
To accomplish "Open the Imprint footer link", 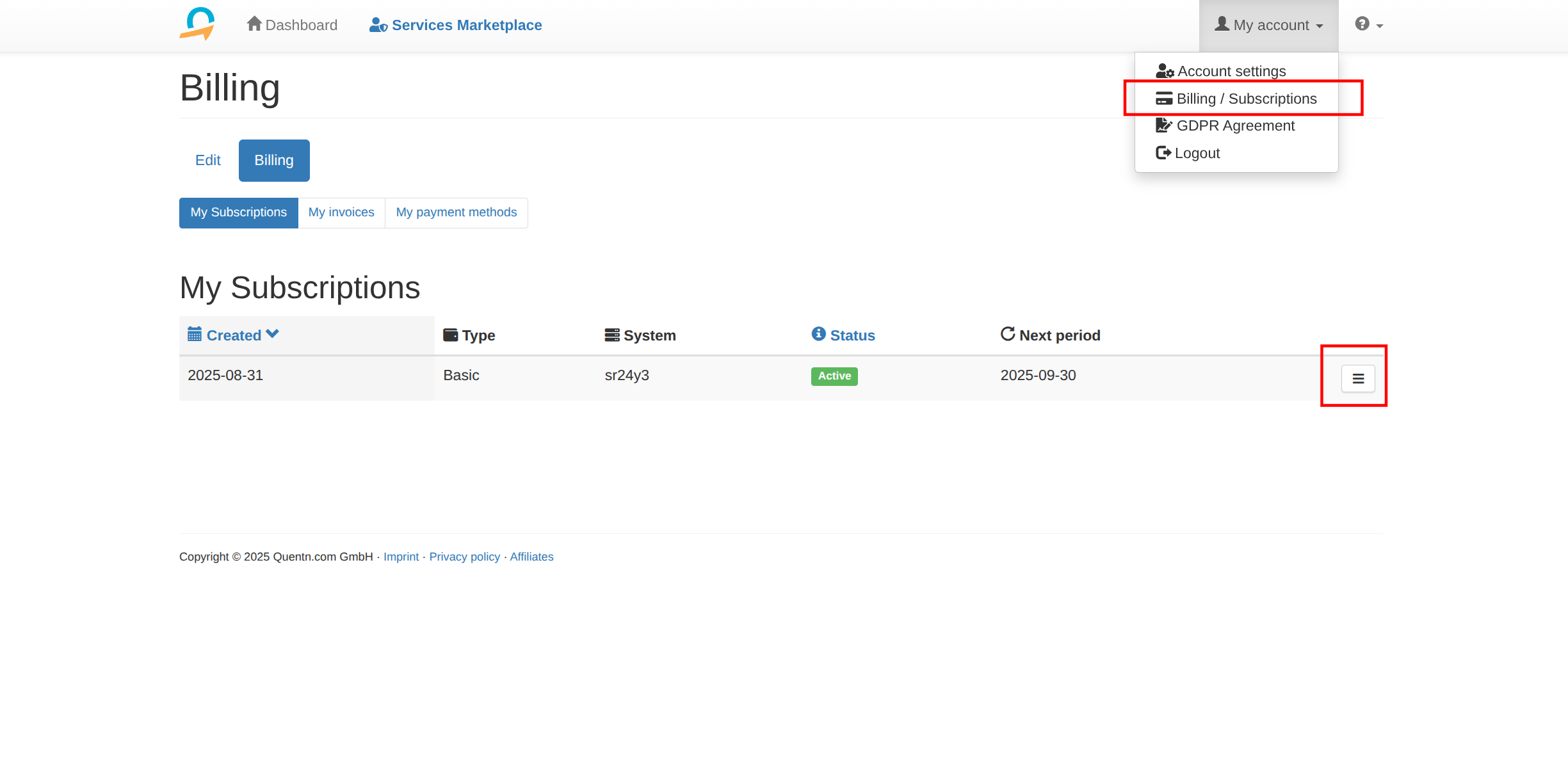I will [x=401, y=557].
